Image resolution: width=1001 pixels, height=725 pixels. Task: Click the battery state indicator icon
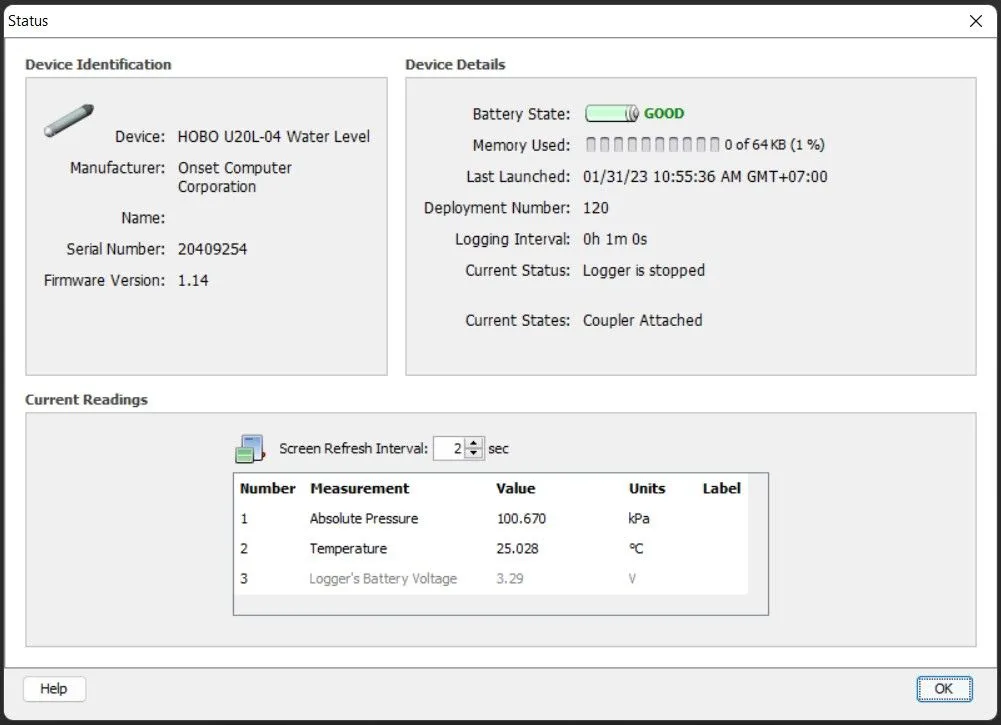(x=612, y=114)
